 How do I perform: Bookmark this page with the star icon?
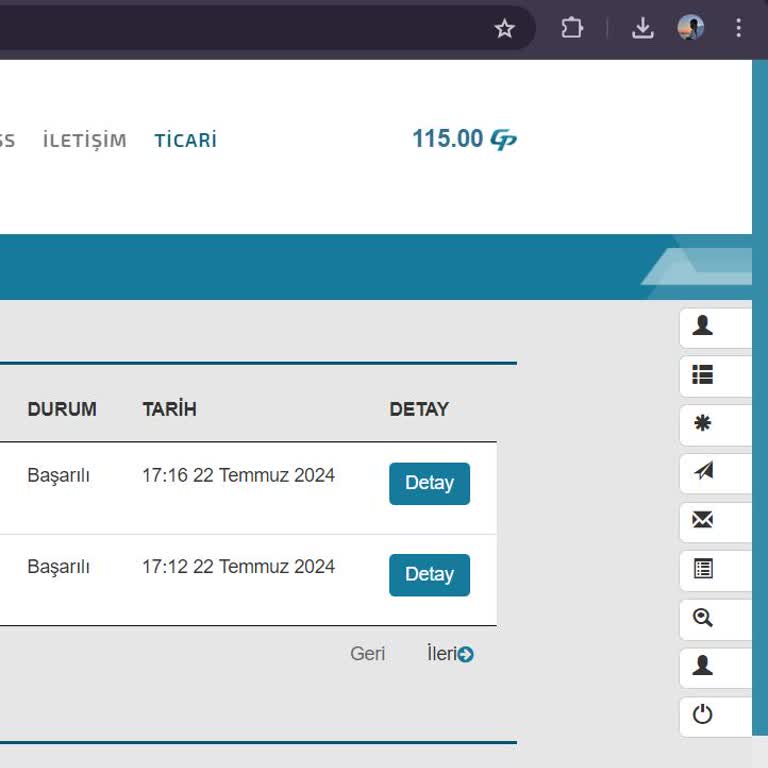point(504,28)
